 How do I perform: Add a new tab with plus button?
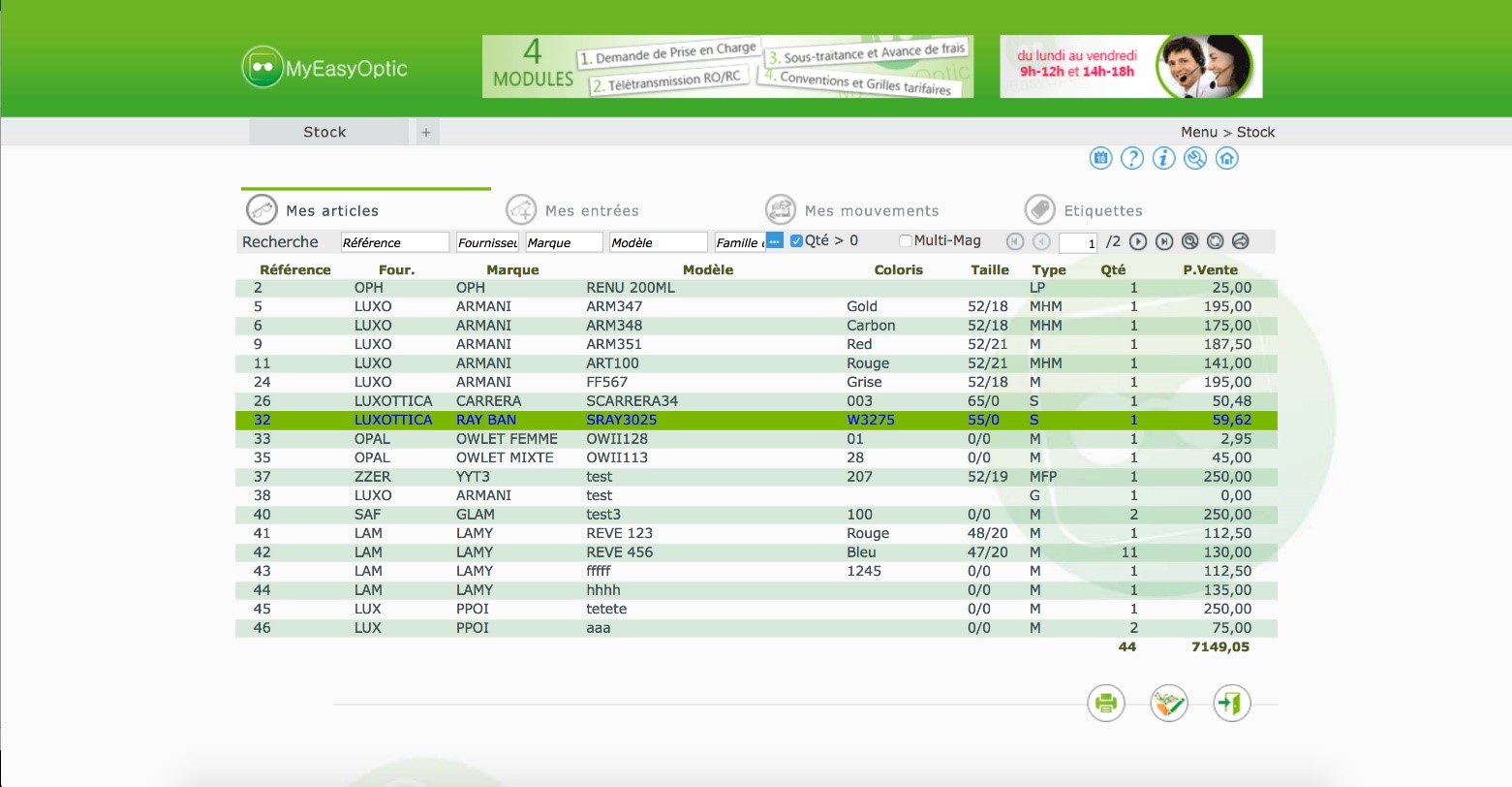[426, 132]
